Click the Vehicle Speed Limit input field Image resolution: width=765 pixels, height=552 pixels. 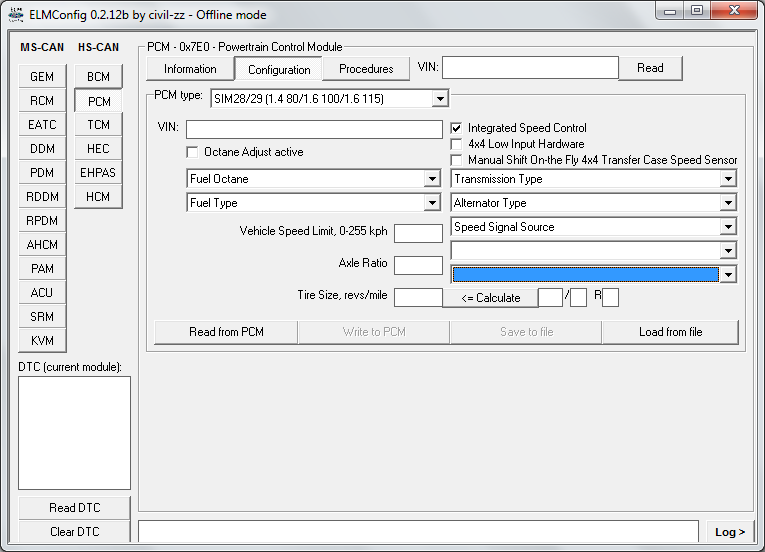click(x=418, y=233)
